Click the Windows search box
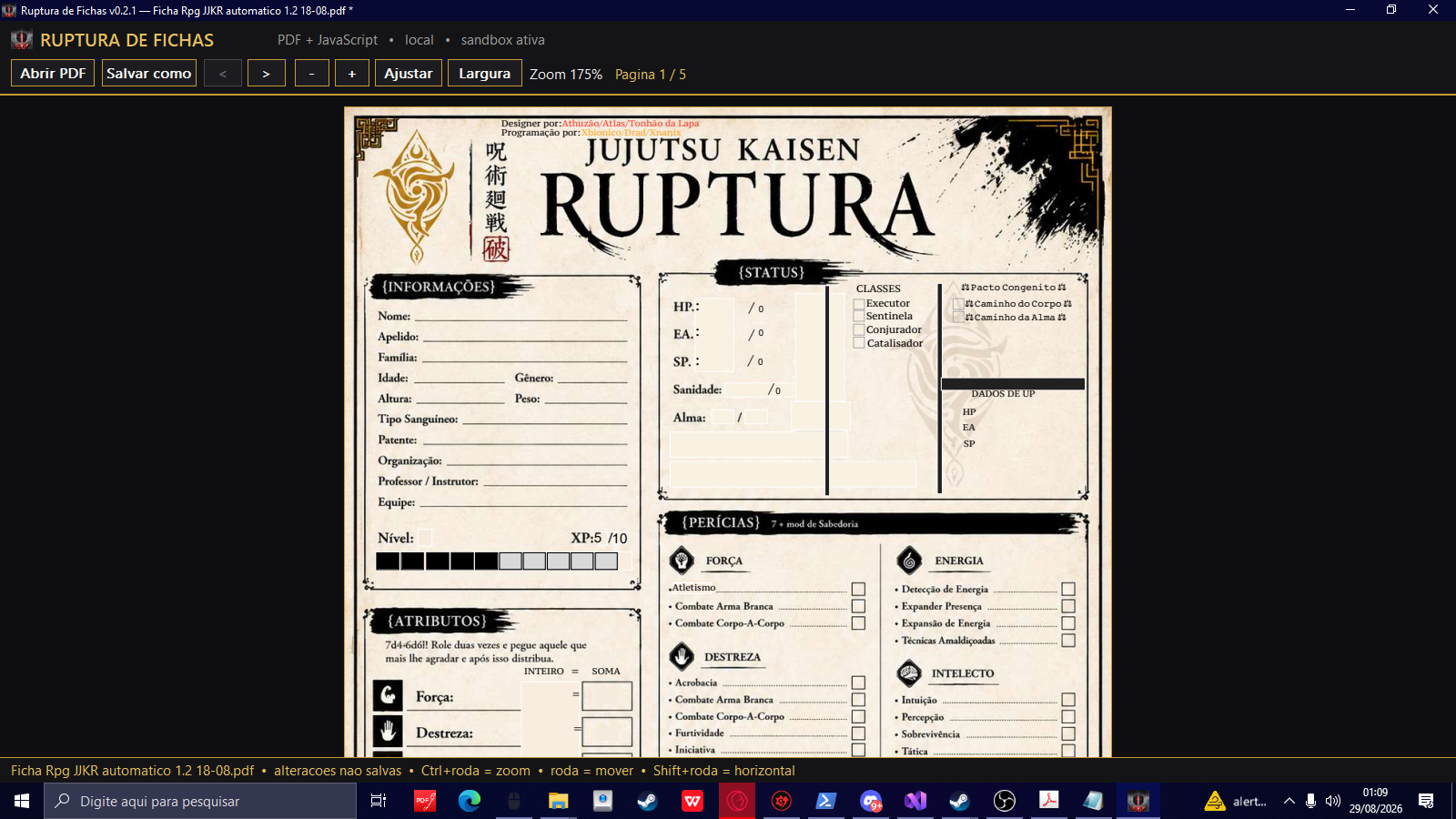 pos(200,801)
